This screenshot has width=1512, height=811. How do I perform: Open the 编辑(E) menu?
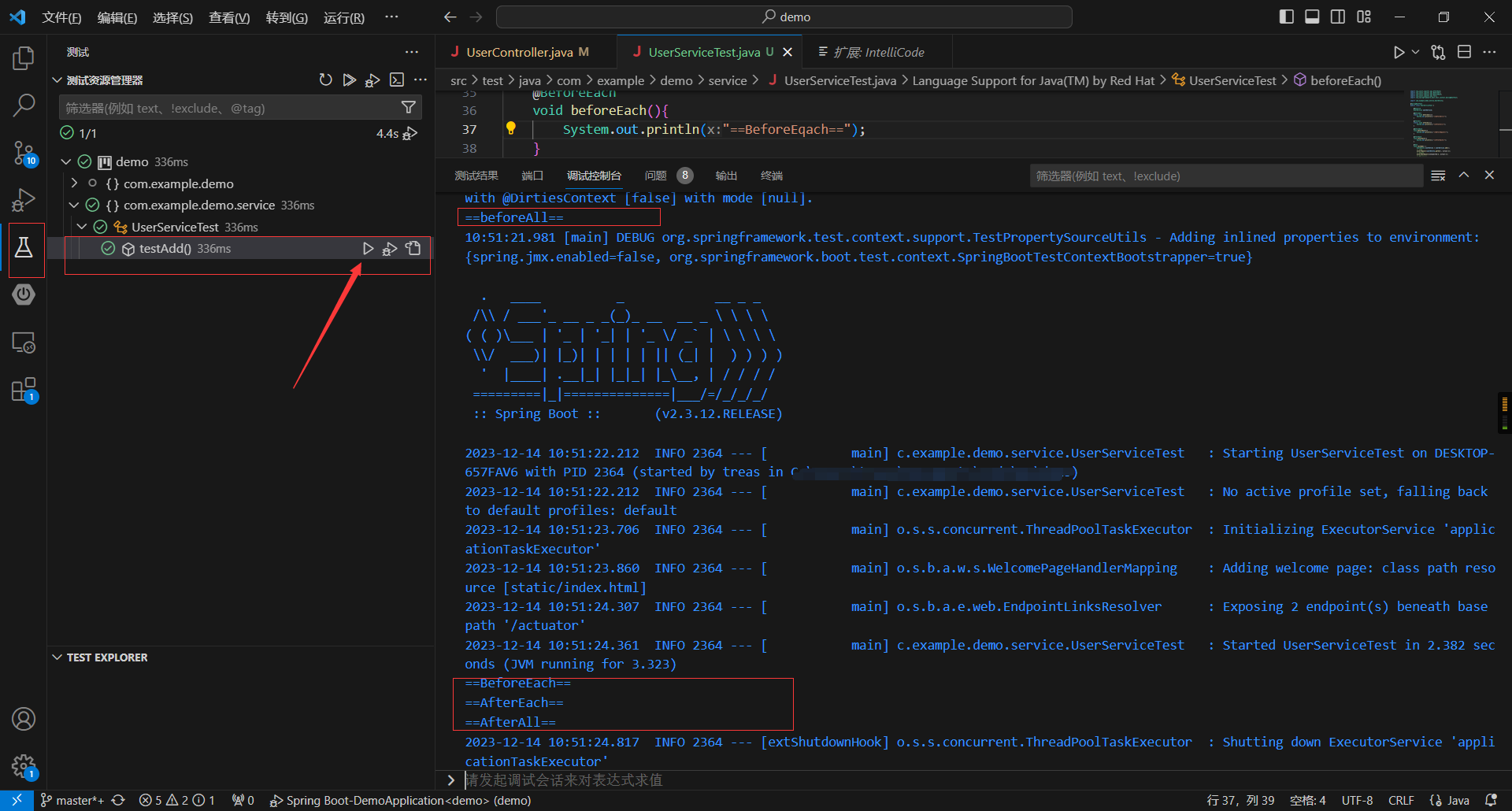(117, 17)
